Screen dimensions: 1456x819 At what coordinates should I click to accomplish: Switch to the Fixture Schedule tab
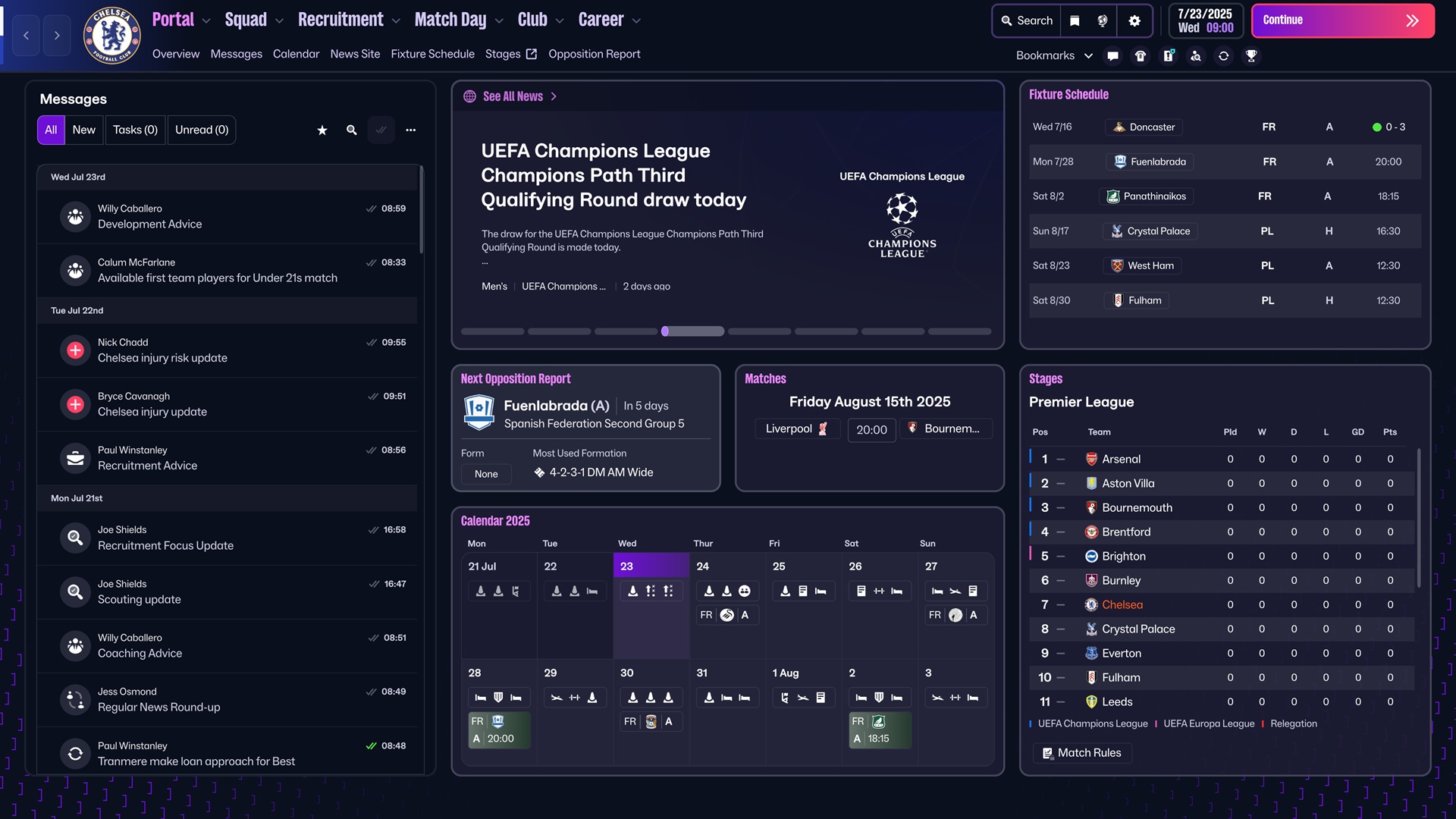pyautogui.click(x=432, y=54)
